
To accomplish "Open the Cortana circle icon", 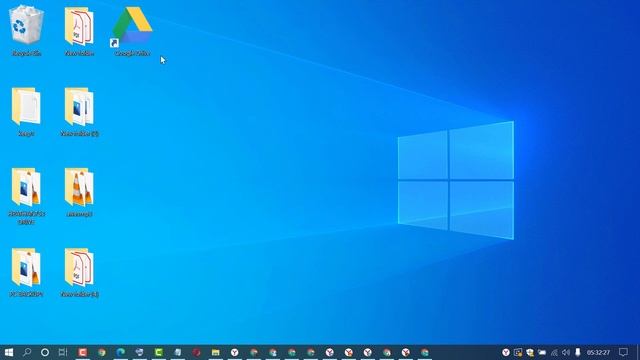I will 45,352.
